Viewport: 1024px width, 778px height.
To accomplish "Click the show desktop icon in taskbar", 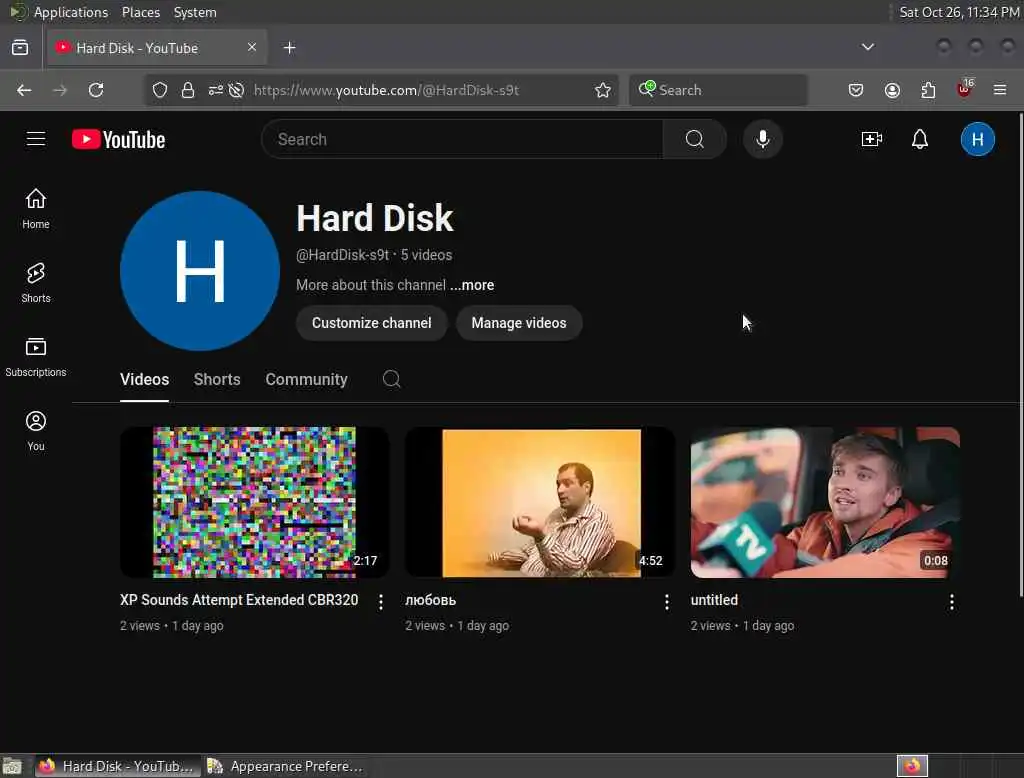I will [x=12, y=766].
